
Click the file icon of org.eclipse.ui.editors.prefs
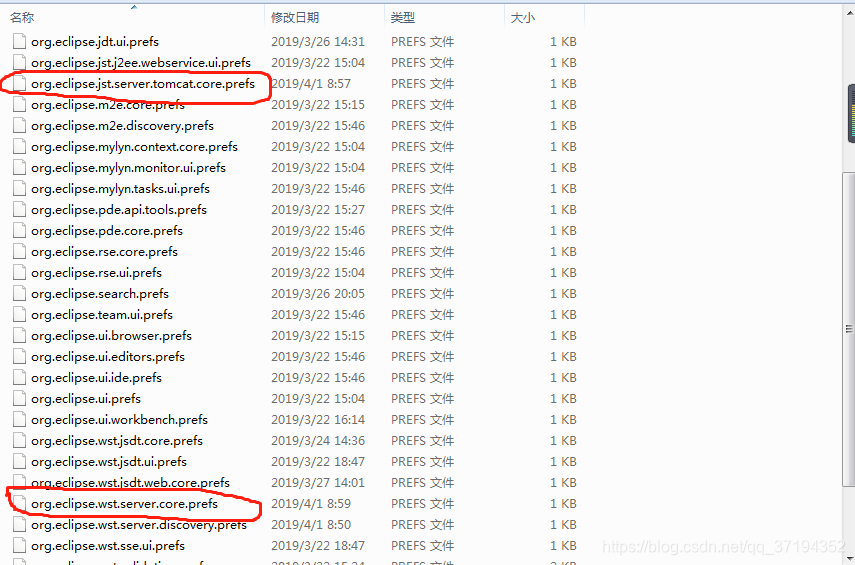(x=19, y=357)
